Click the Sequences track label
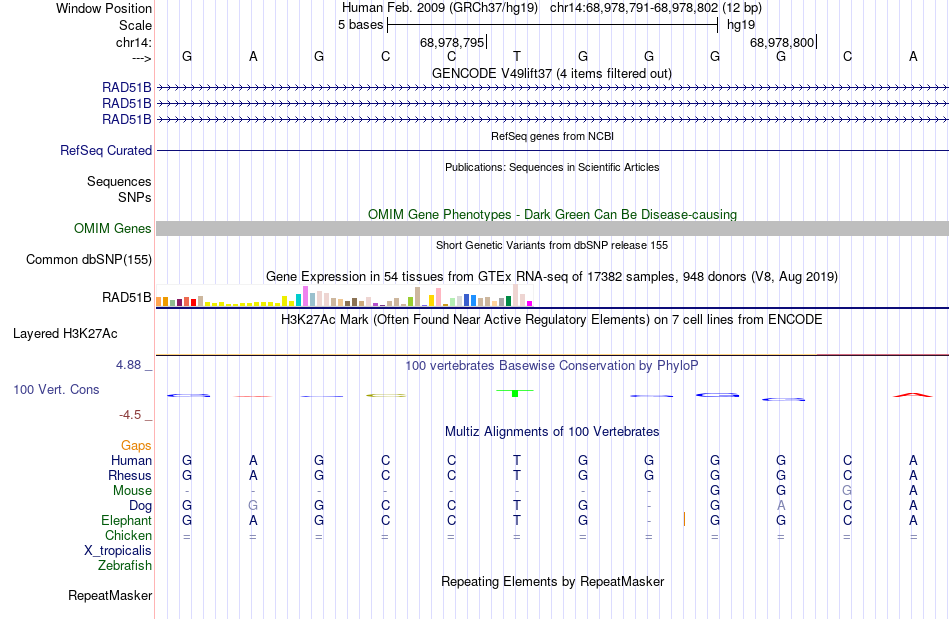Image resolution: width=950 pixels, height=619 pixels. 119,181
